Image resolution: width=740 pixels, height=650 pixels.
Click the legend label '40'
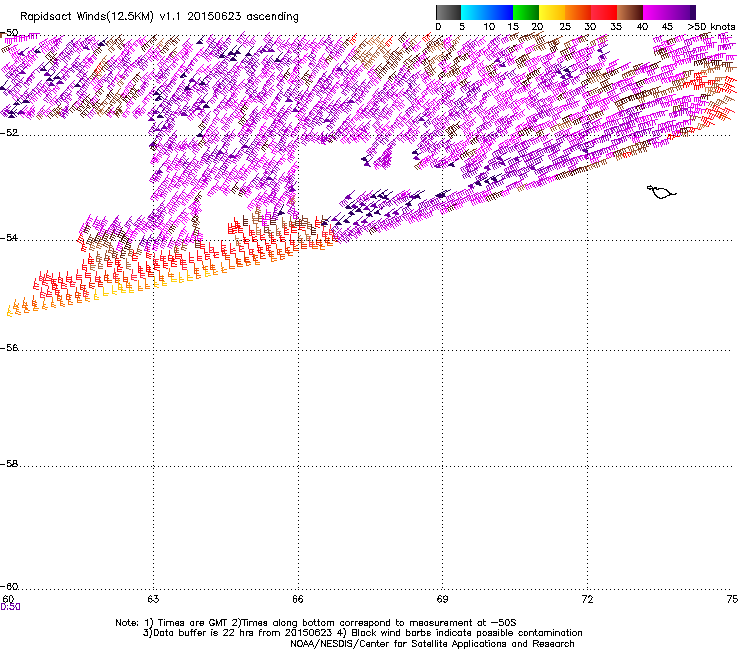642,27
